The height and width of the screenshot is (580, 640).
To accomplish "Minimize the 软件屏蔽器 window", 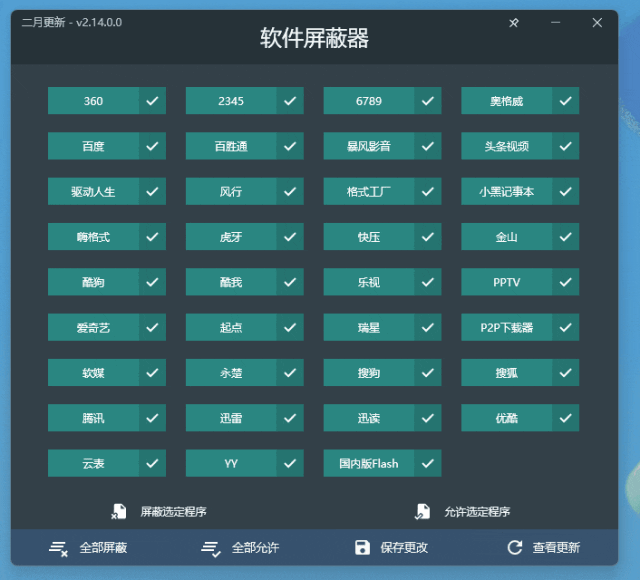I will tap(556, 22).
